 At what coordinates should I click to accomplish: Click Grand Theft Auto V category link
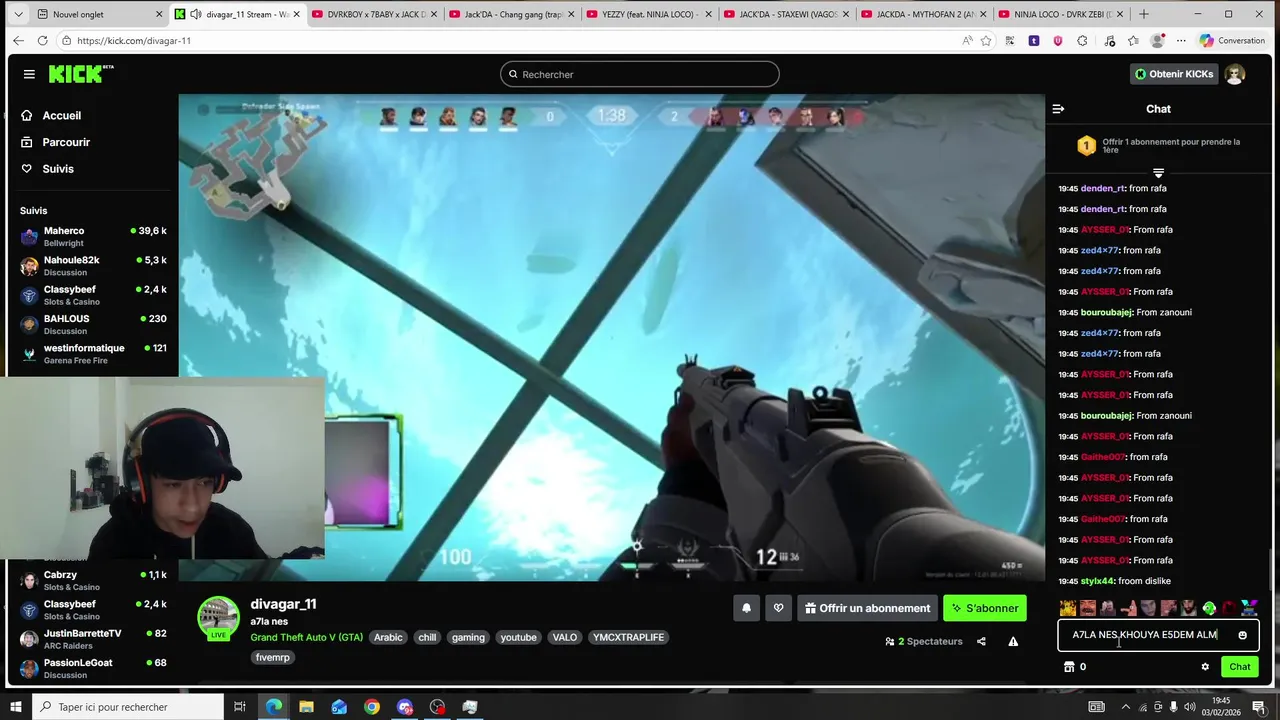point(306,637)
